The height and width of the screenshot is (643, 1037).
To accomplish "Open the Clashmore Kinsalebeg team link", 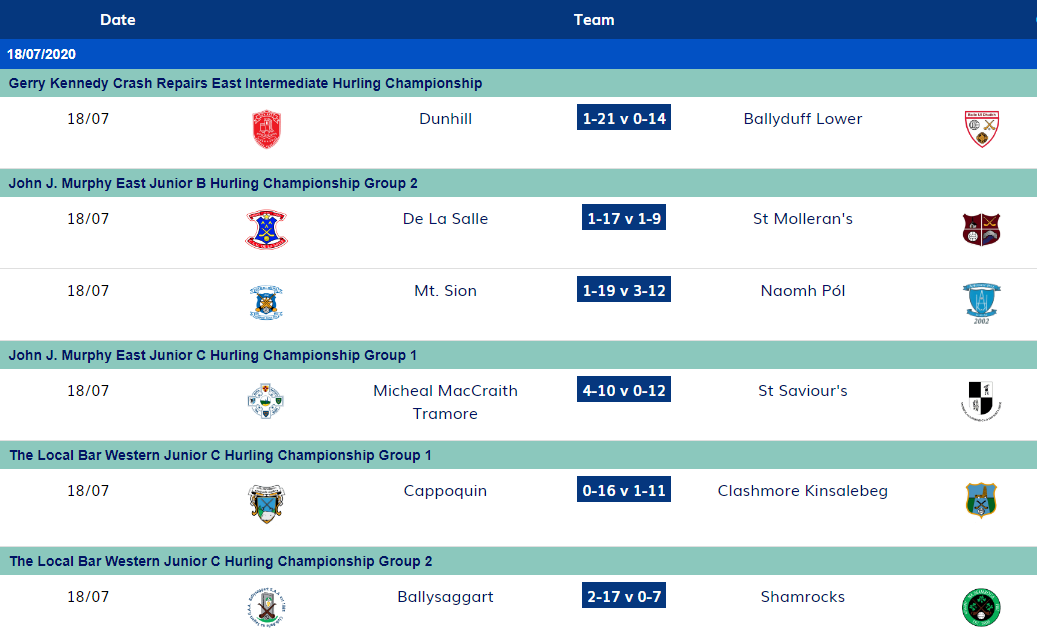I will click(802, 490).
